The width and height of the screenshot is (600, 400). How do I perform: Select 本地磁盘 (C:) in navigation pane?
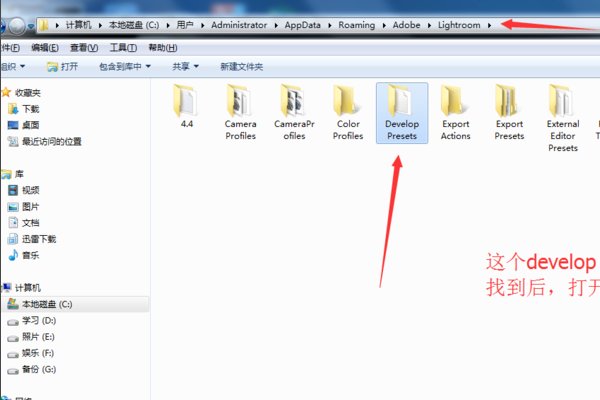coord(46,303)
